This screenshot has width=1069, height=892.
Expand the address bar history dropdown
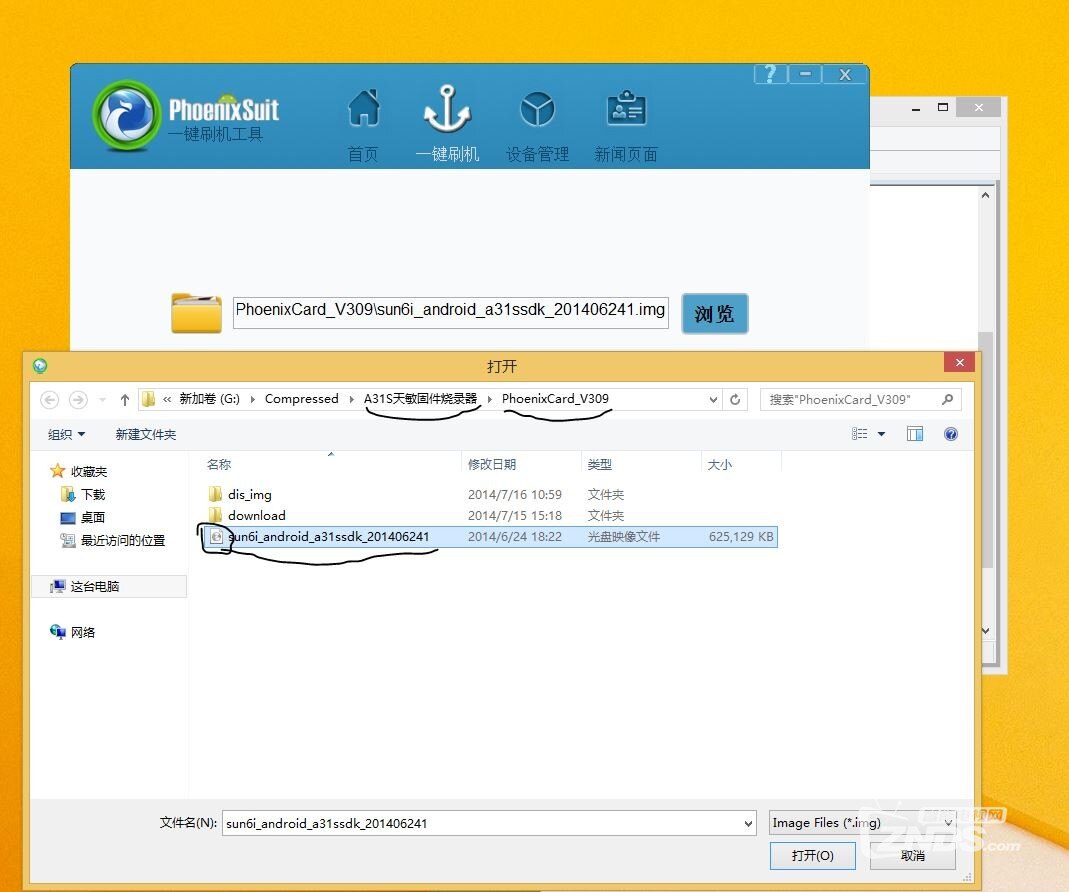(713, 400)
